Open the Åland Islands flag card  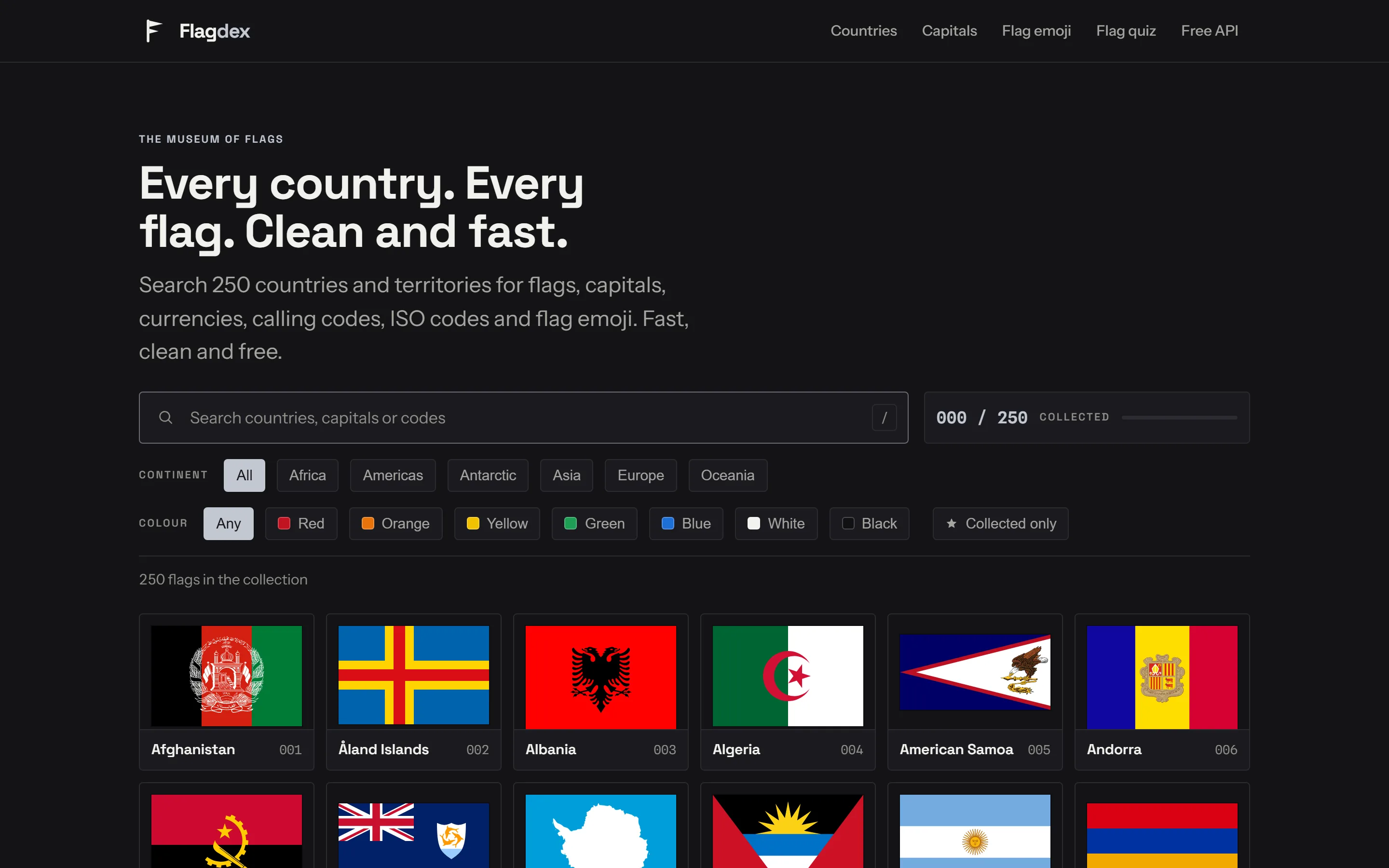pyautogui.click(x=413, y=692)
